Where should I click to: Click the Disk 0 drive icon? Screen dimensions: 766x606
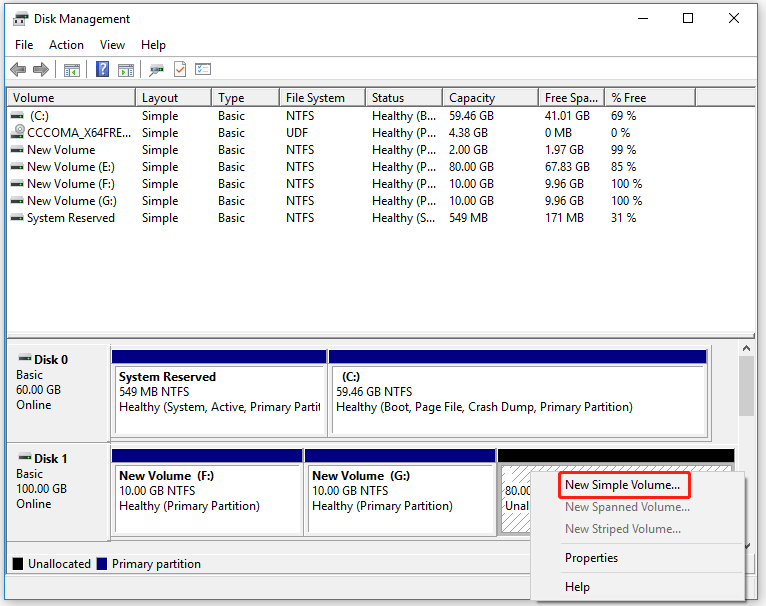(x=24, y=358)
